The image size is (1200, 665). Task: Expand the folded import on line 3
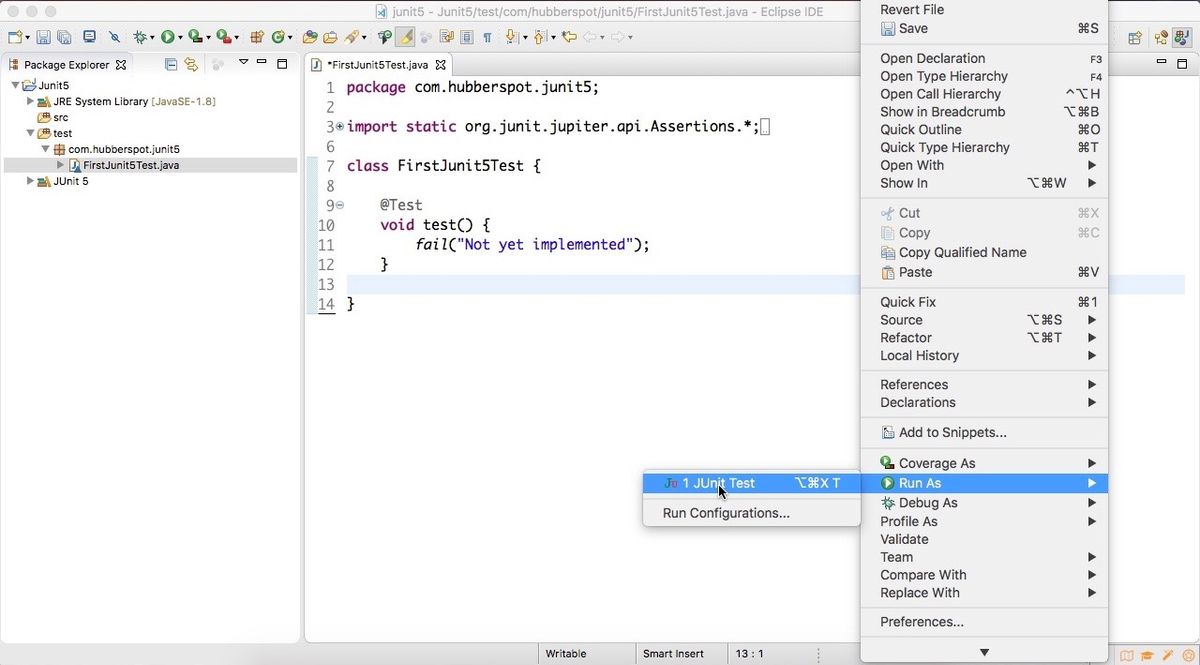(x=340, y=127)
